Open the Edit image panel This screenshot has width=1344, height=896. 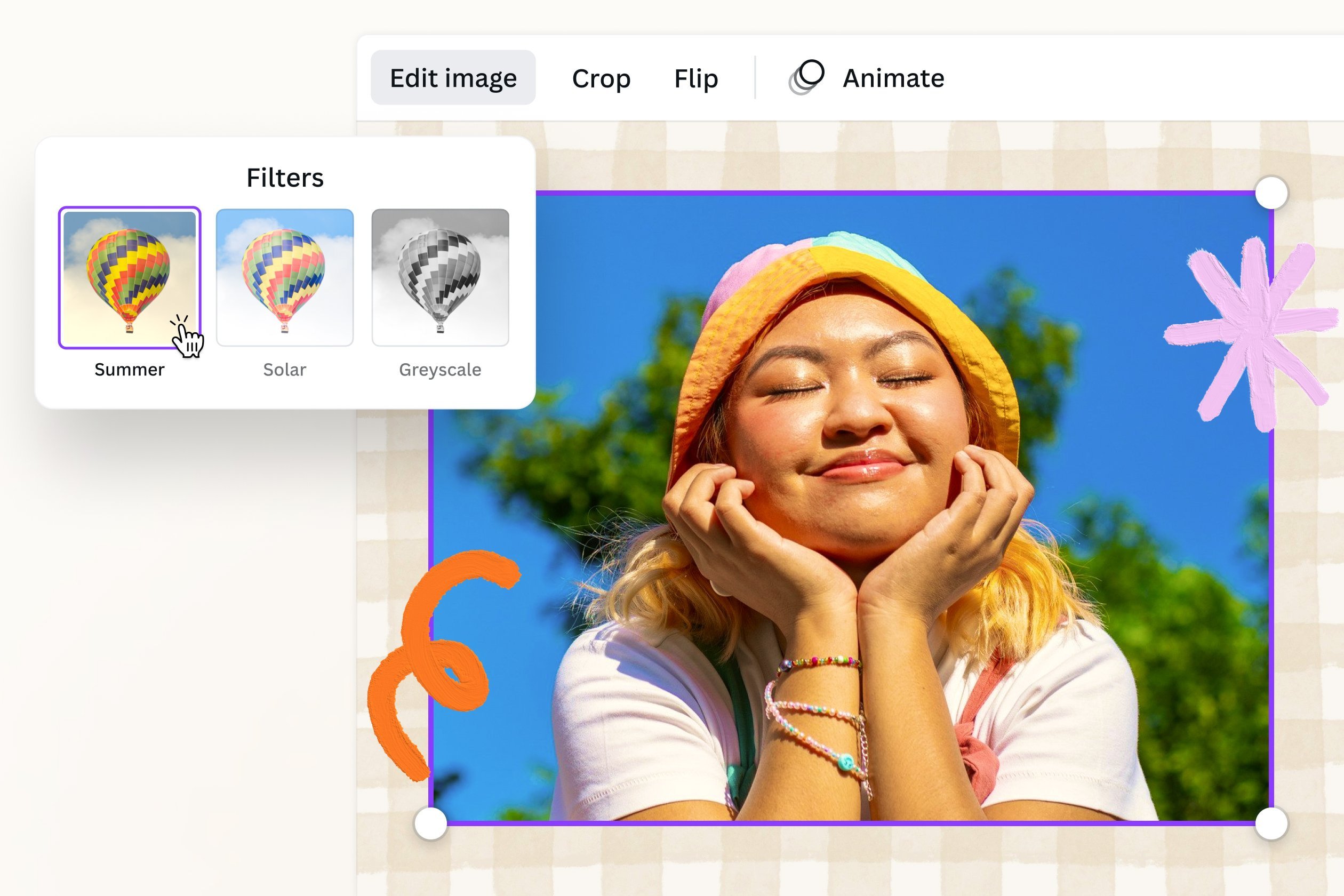(453, 78)
